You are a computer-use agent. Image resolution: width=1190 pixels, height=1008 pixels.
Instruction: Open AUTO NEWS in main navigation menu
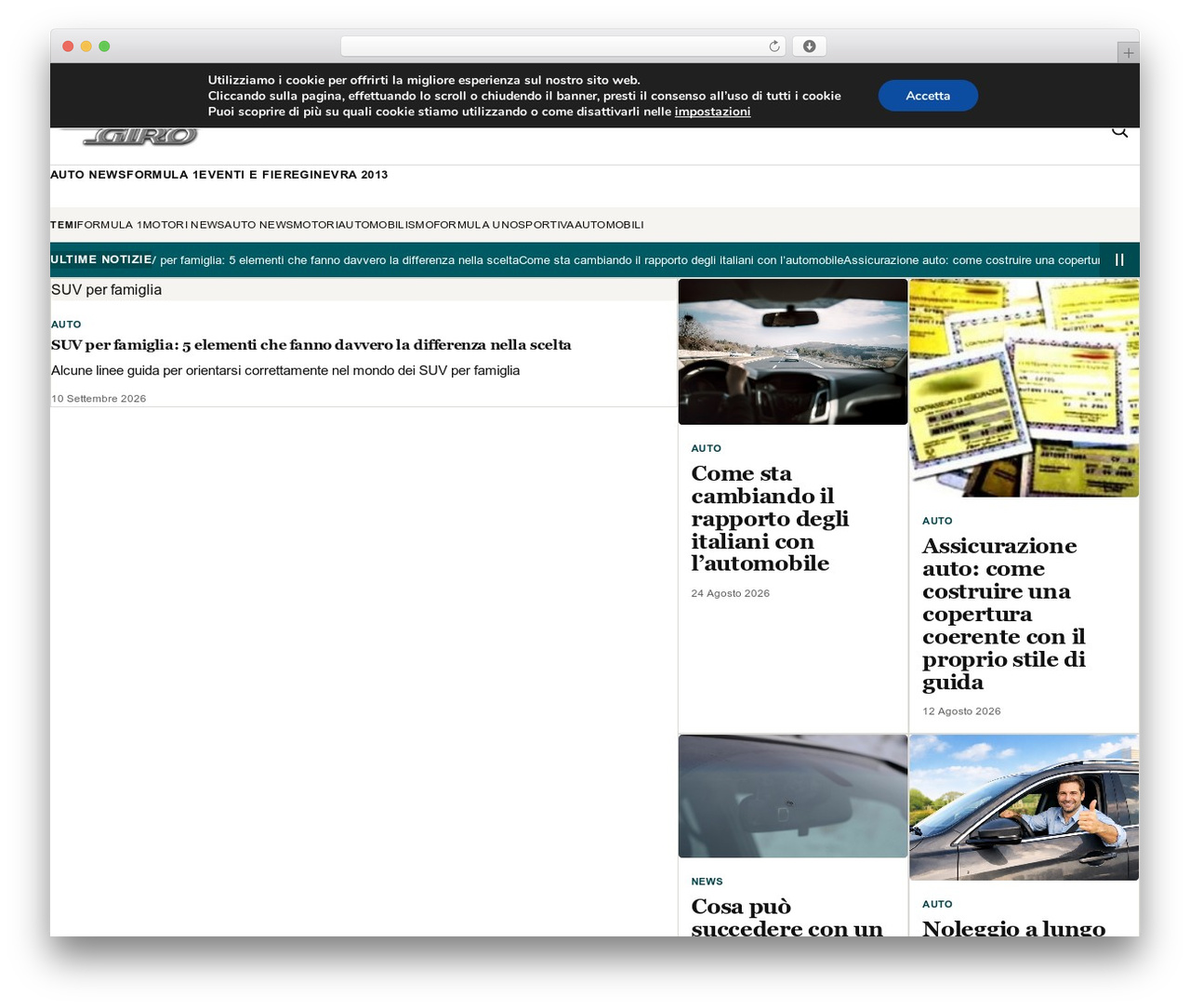[x=88, y=175]
